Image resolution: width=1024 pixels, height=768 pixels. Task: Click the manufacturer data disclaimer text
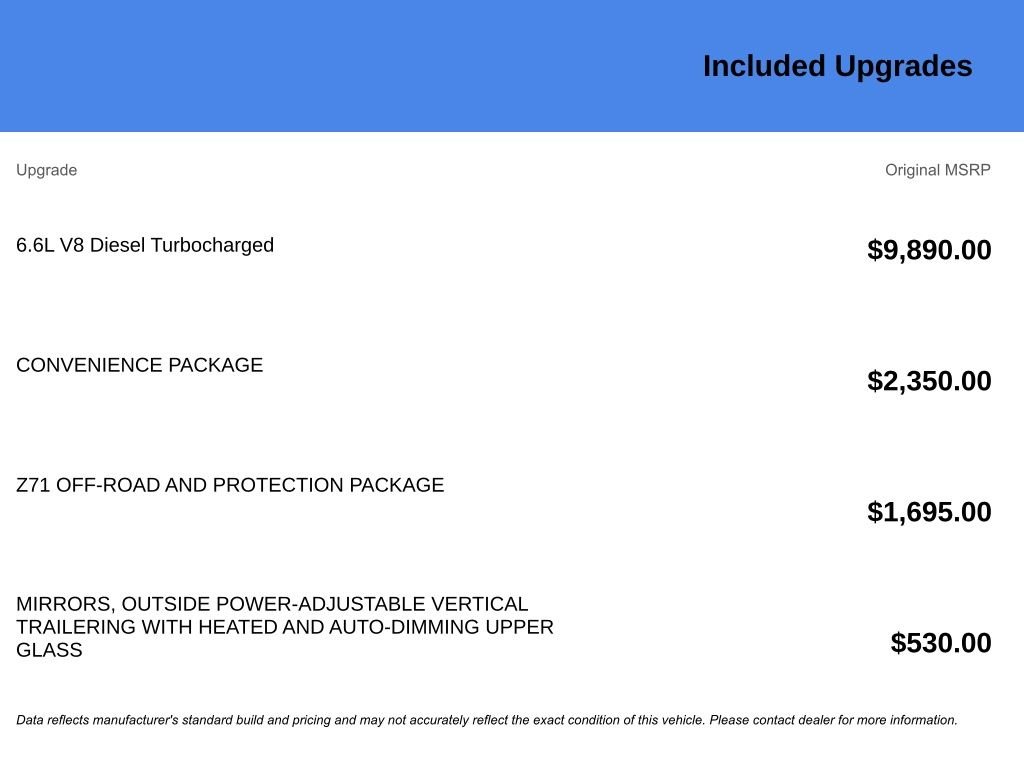click(x=487, y=720)
